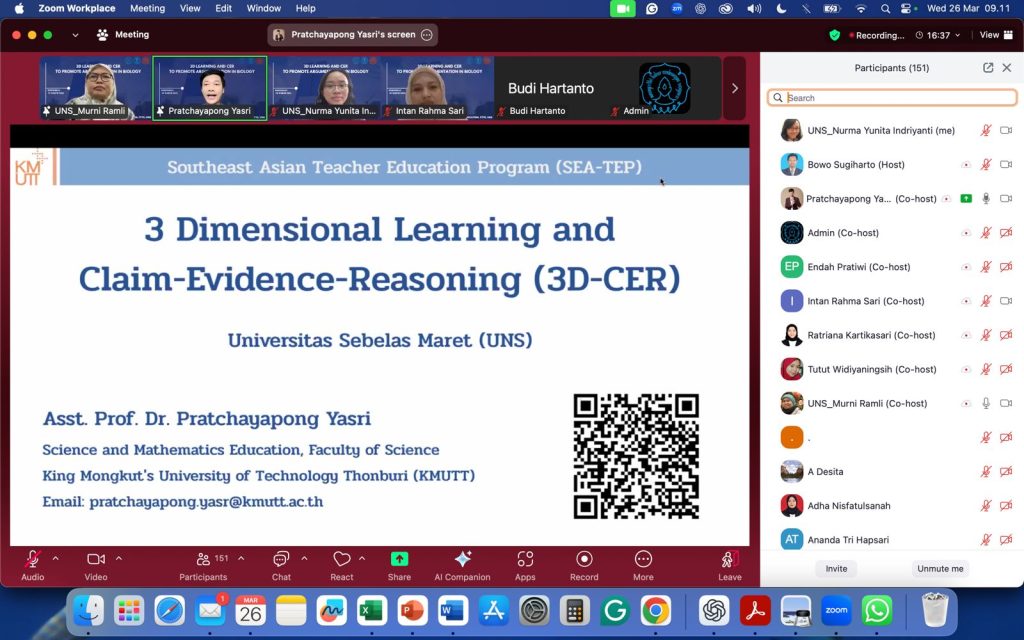This screenshot has height=640, width=1024.
Task: Expand Chat options caret
Action: point(304,558)
